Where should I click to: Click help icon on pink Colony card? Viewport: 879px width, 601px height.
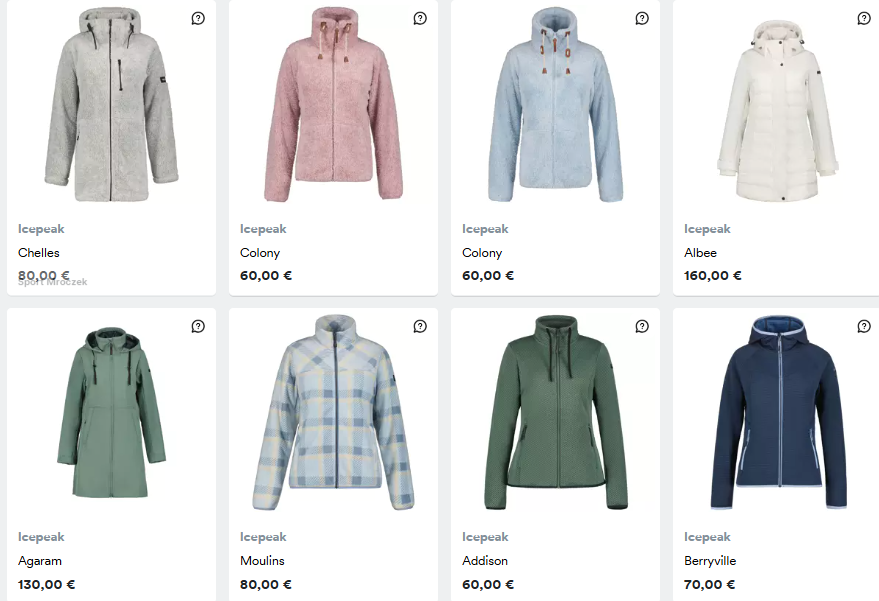(x=420, y=18)
